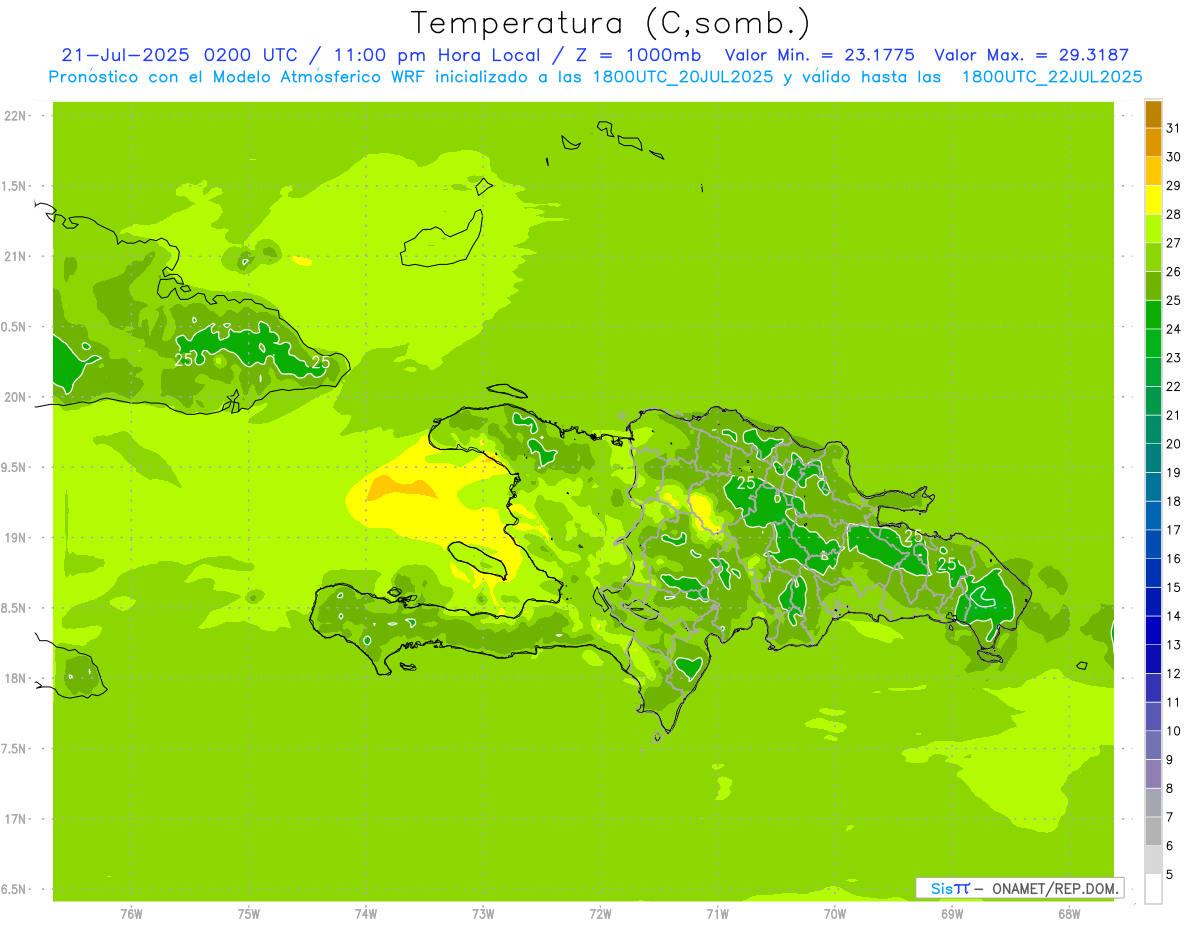Click the legend value 23 on color scale
Screen dimensions: 1200x927
coord(1174,358)
